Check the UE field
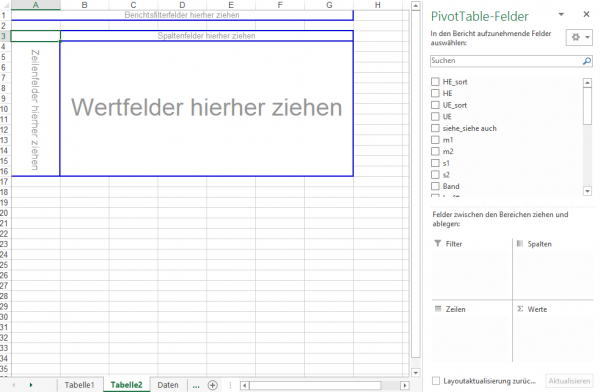The image size is (600, 392). [435, 116]
